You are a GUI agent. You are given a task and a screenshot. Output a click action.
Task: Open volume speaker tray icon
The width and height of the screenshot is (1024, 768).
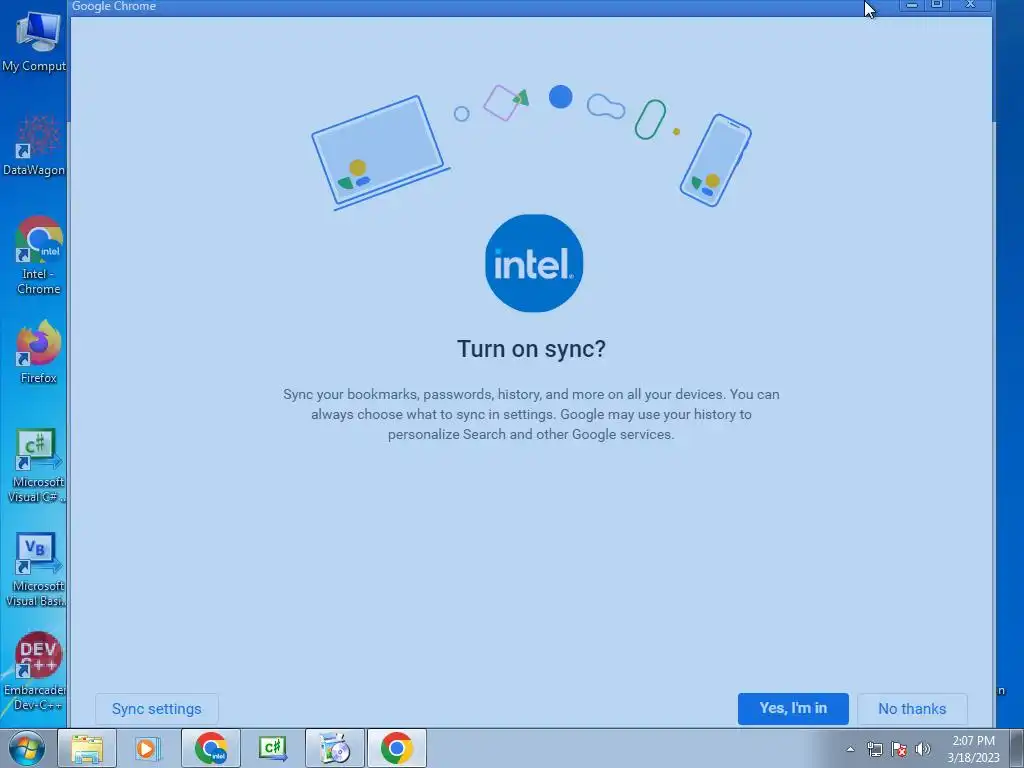pos(922,749)
